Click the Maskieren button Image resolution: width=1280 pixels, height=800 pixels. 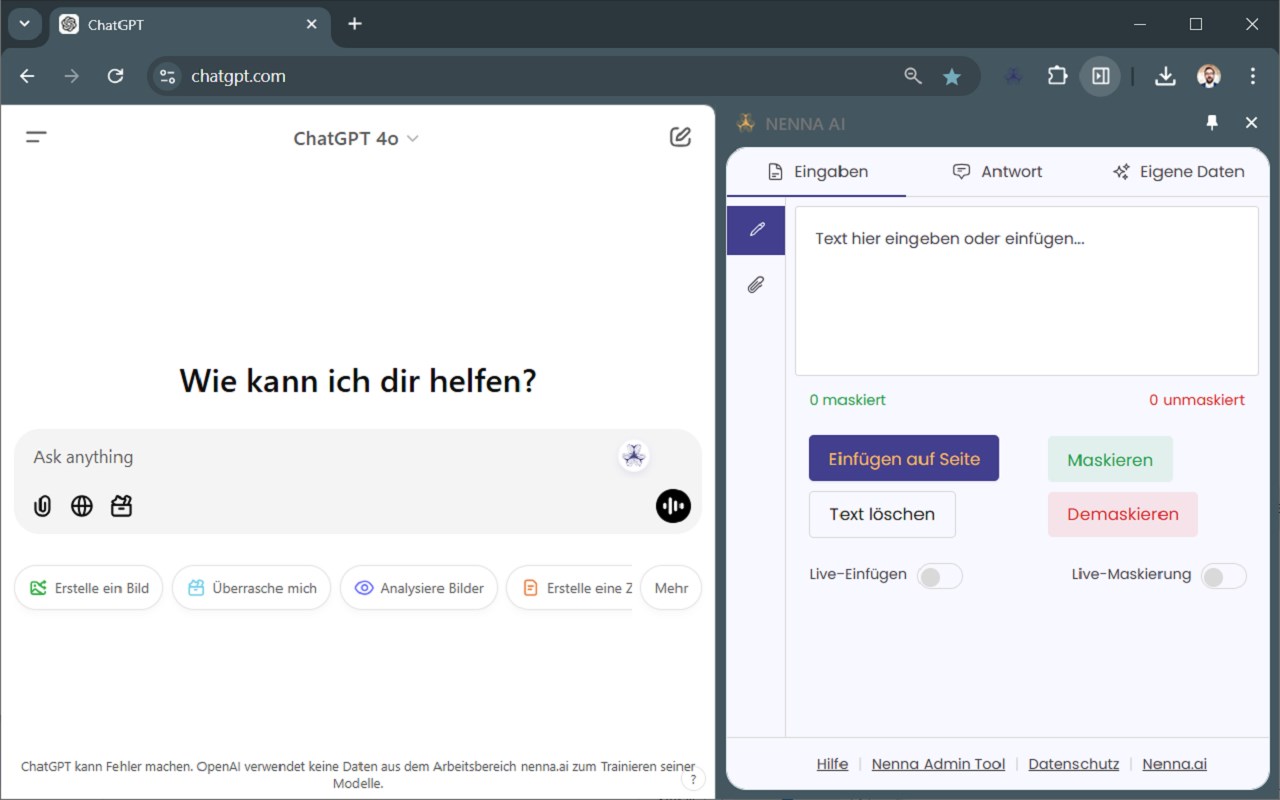coord(1110,460)
